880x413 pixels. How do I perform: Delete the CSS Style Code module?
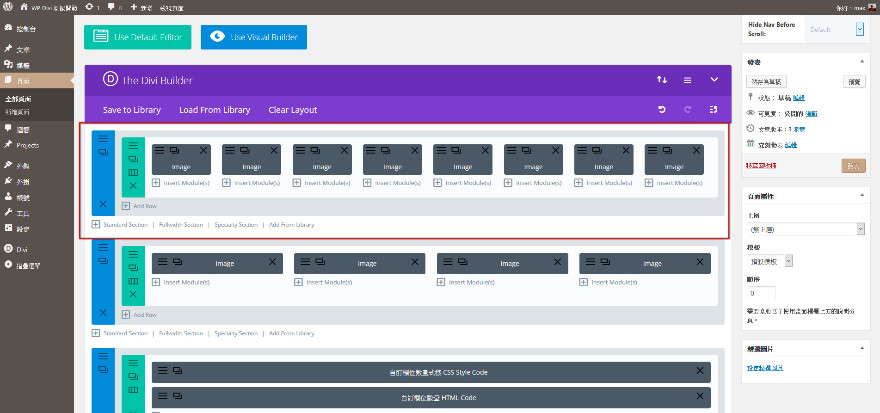(700, 370)
